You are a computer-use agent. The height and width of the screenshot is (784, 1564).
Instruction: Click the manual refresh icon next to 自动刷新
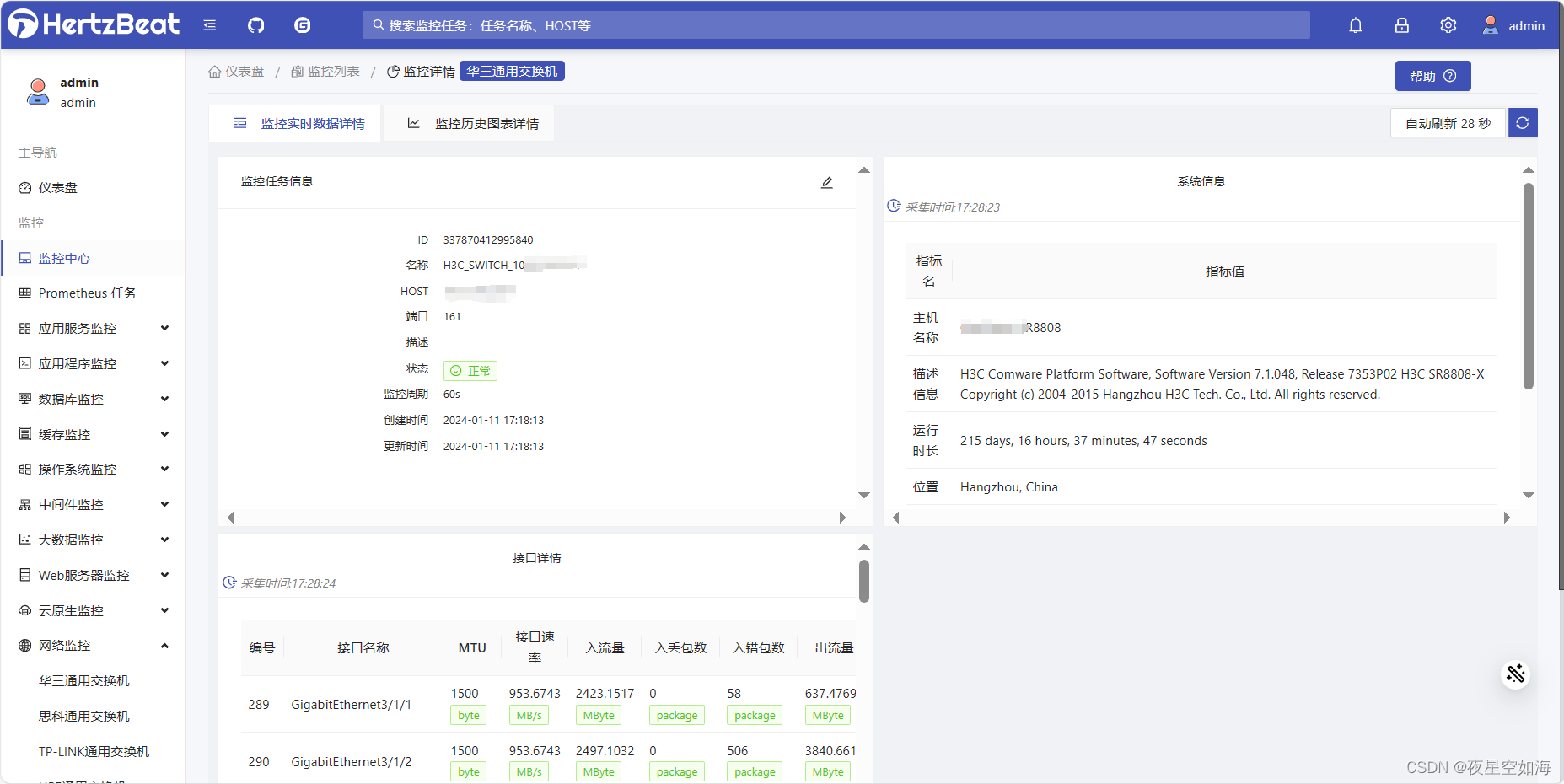coord(1523,122)
